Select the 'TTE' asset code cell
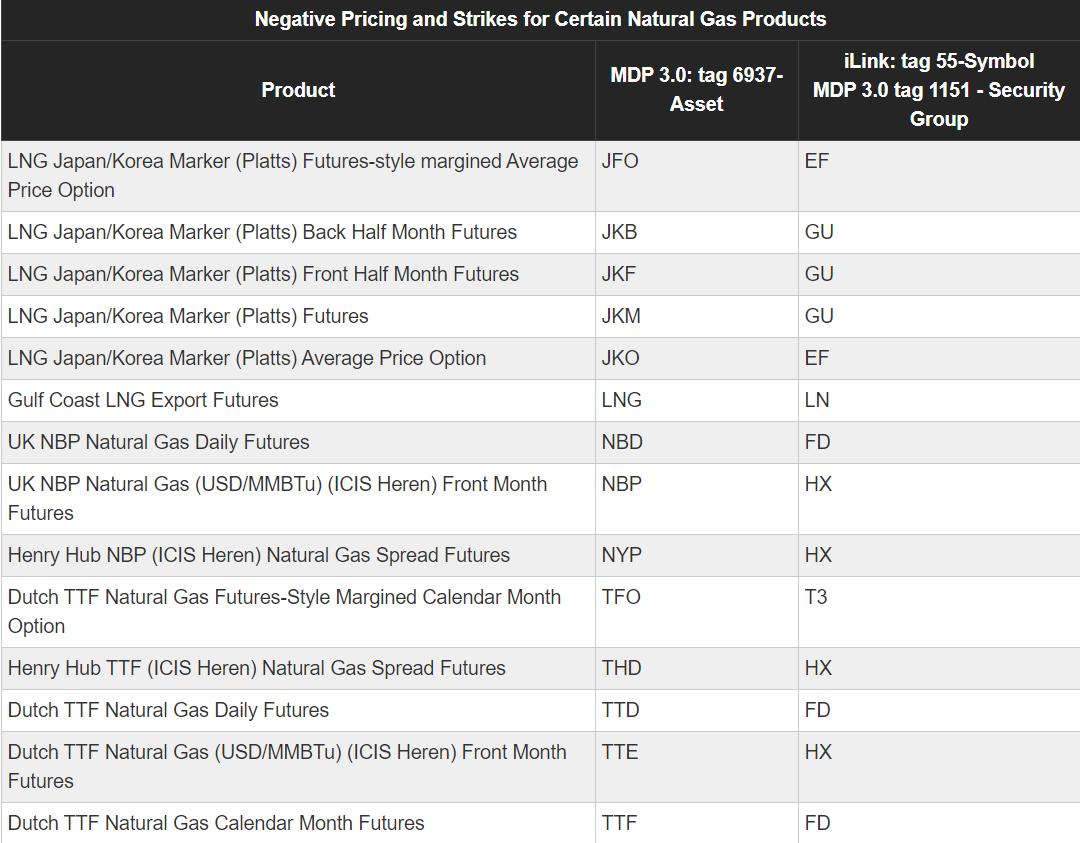The image size is (1080, 843). 620,752
